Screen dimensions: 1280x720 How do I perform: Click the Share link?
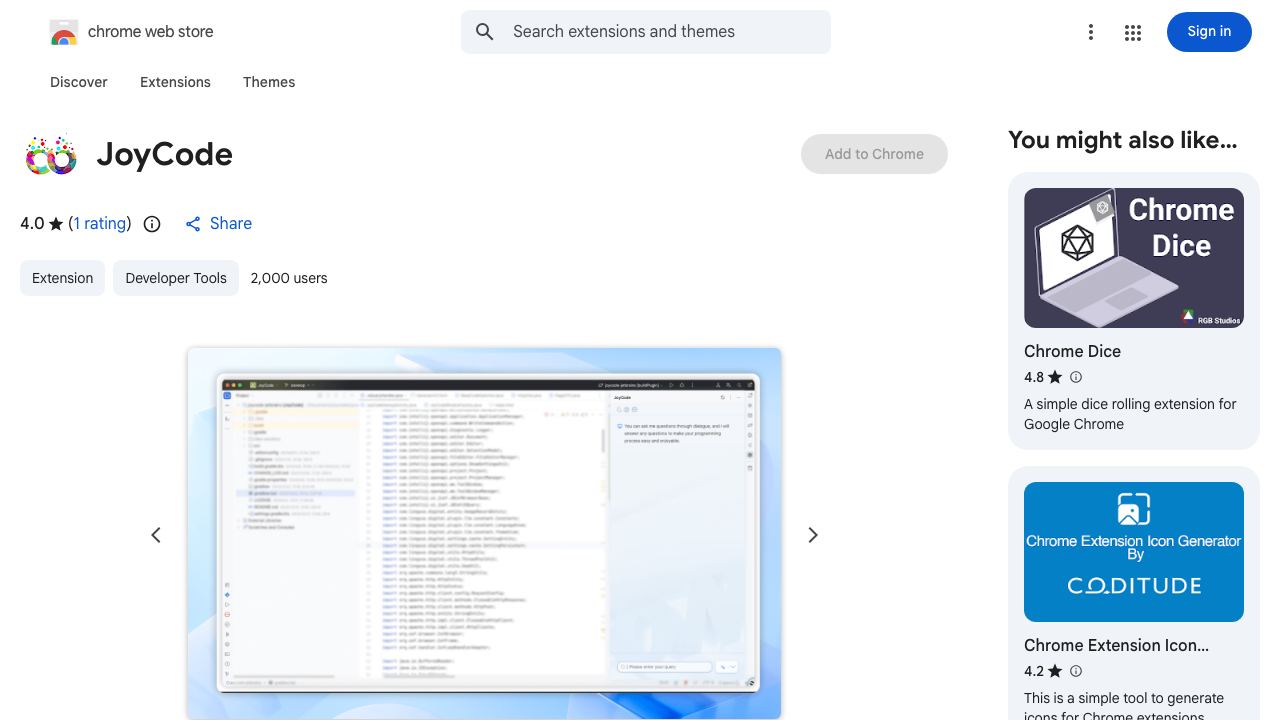pyautogui.click(x=231, y=224)
